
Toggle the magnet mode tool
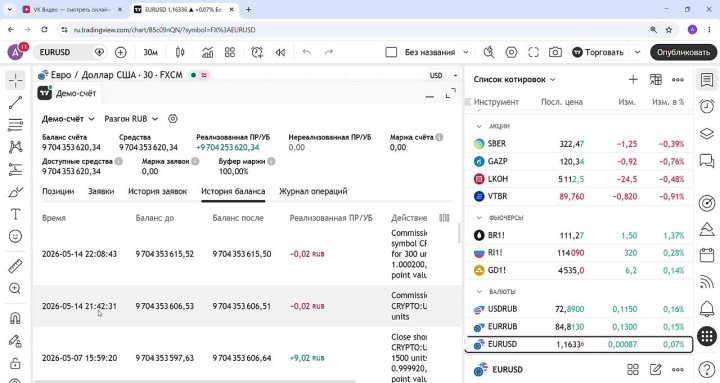pos(15,318)
